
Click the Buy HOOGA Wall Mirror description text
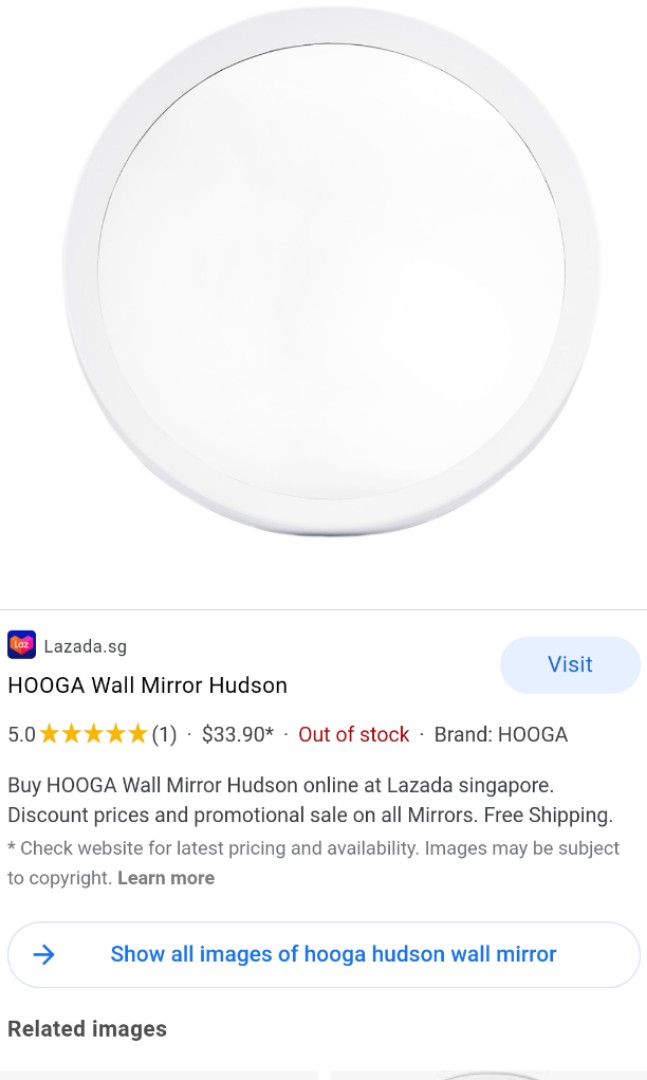coord(310,800)
